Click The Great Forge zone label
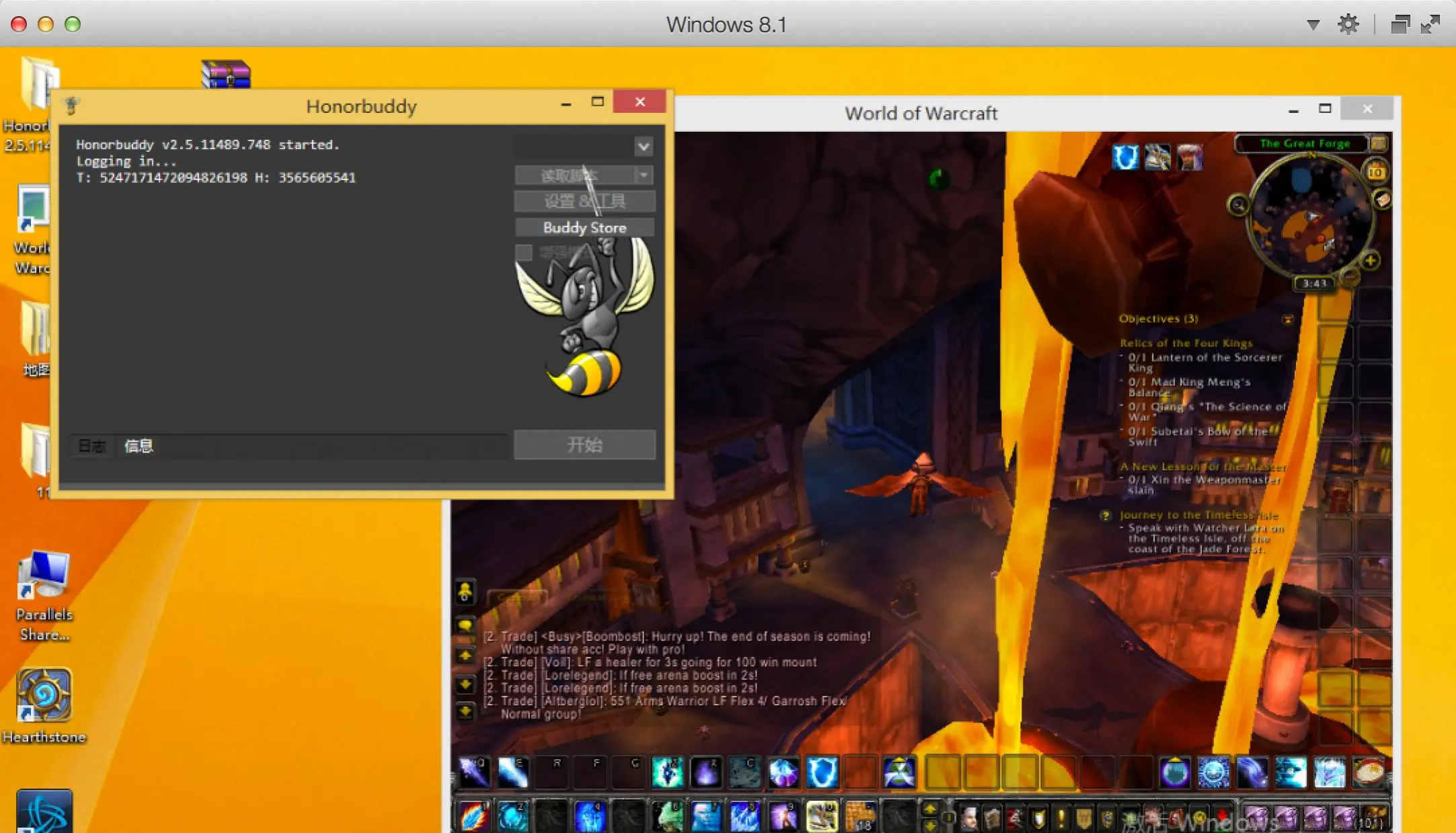Screen dimensions: 1456x833 click(1304, 143)
